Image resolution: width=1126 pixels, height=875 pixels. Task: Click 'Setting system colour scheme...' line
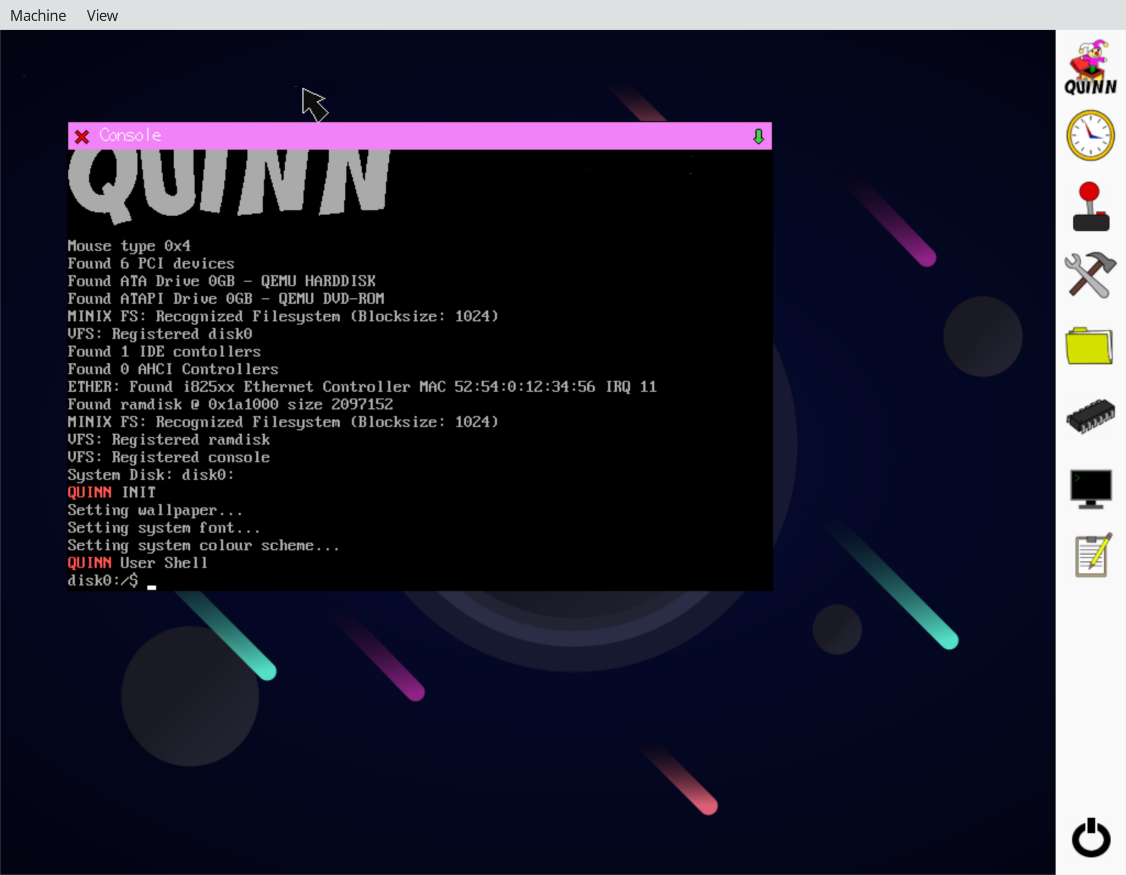click(x=203, y=545)
